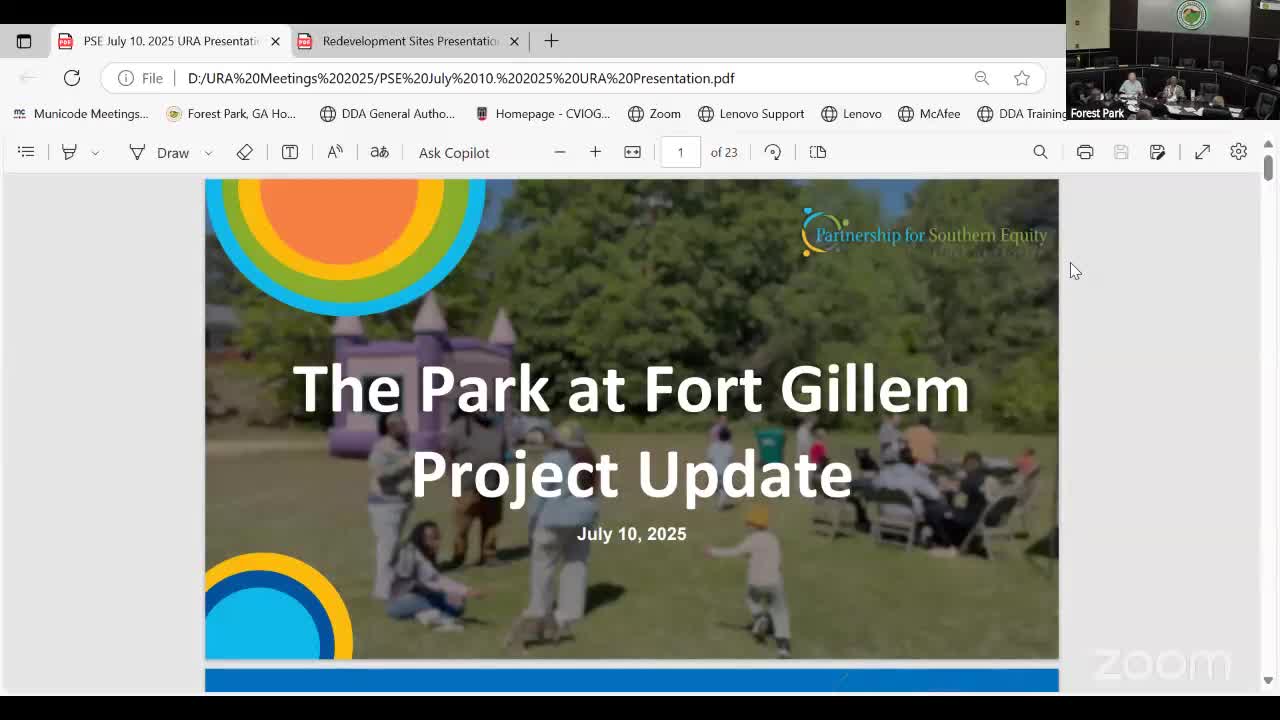Viewport: 1280px width, 720px height.
Task: Click the page number input field
Action: coord(680,152)
